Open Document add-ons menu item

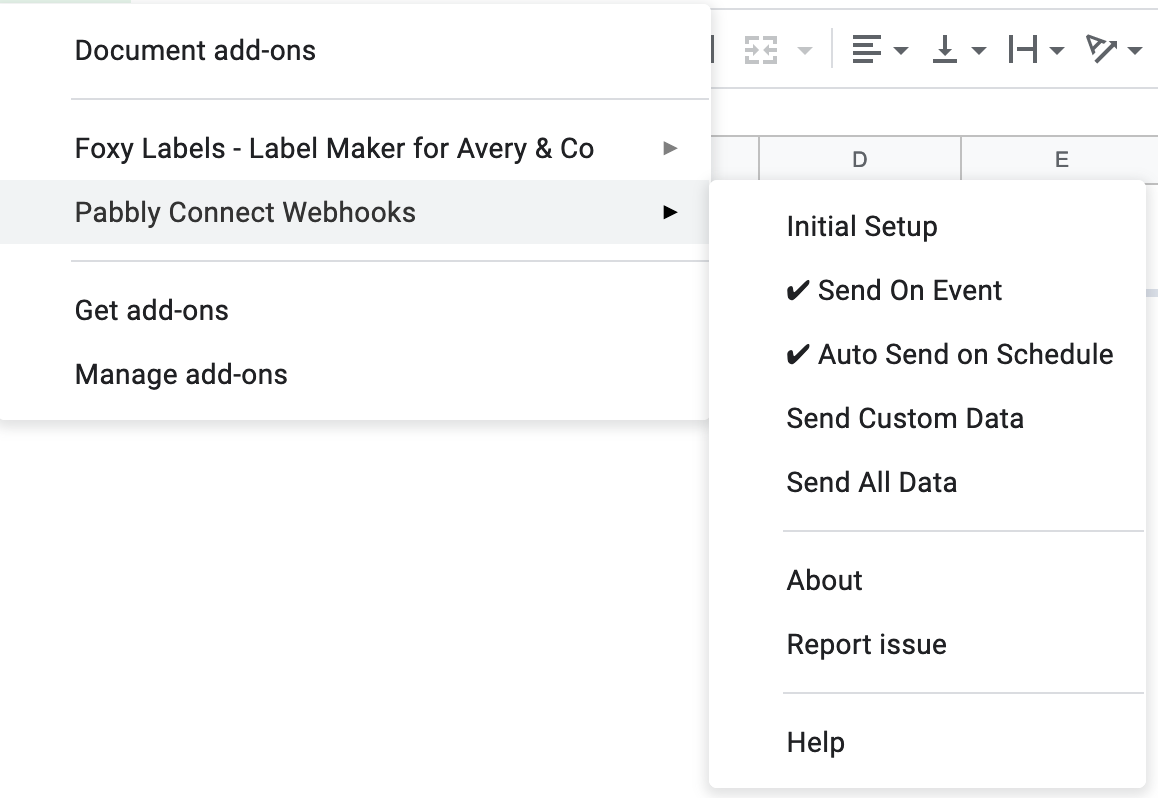pyautogui.click(x=354, y=51)
